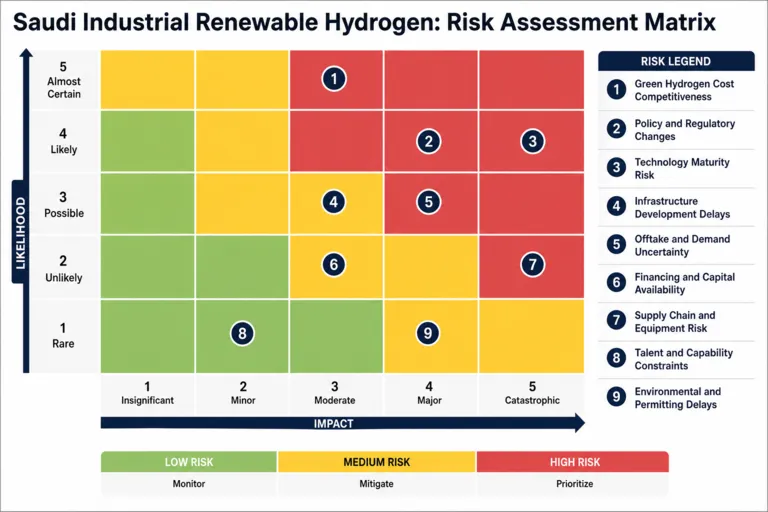This screenshot has height=512, width=768.
Task: Select the LOW RISK green legend bar
Action: click(x=189, y=462)
